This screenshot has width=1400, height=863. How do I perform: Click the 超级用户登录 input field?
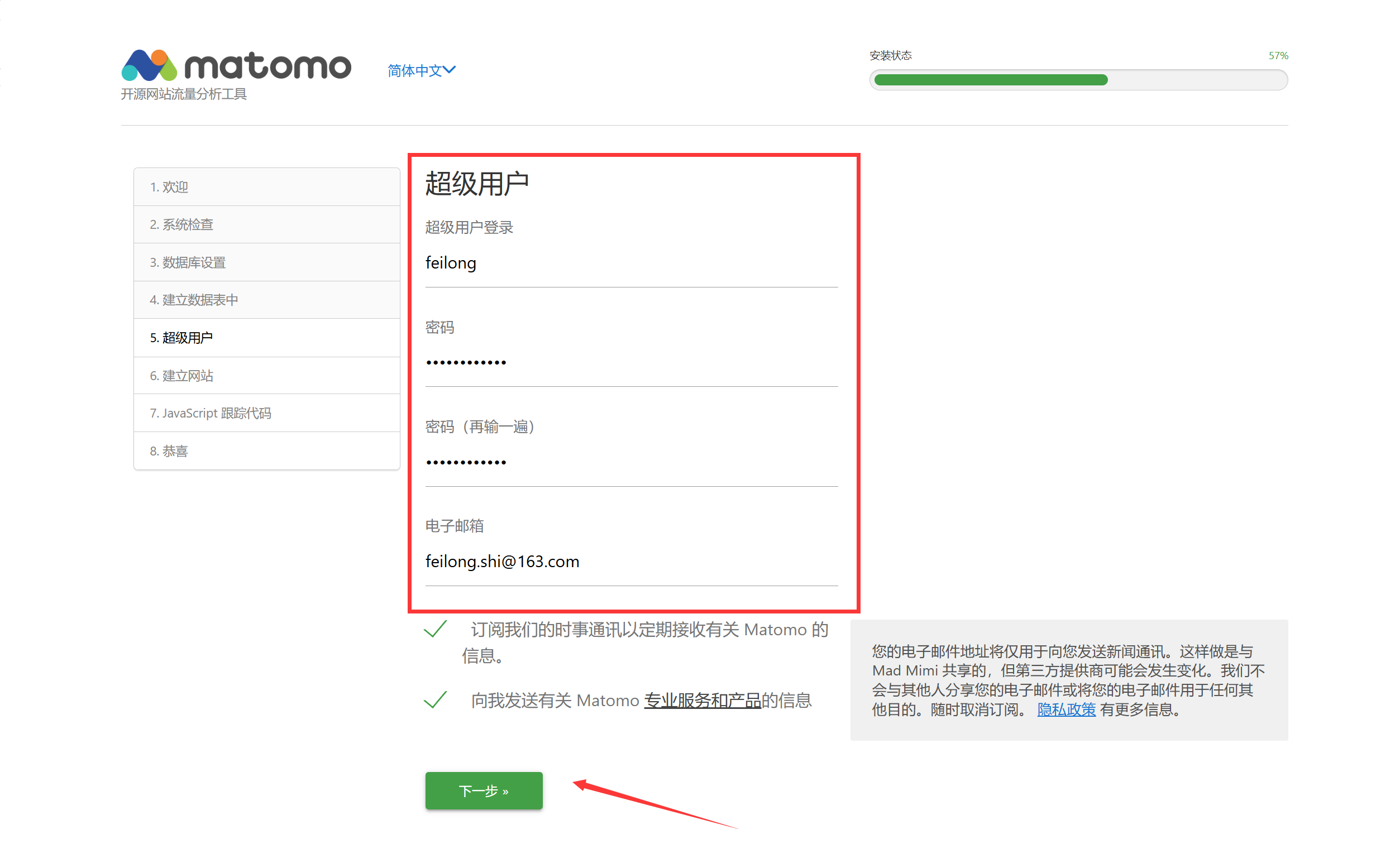[631, 263]
